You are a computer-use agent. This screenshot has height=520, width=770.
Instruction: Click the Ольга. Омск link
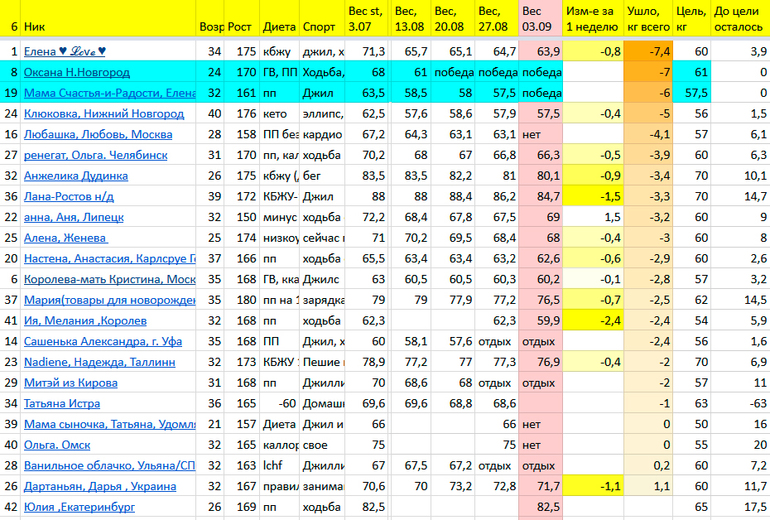[x=57, y=445]
